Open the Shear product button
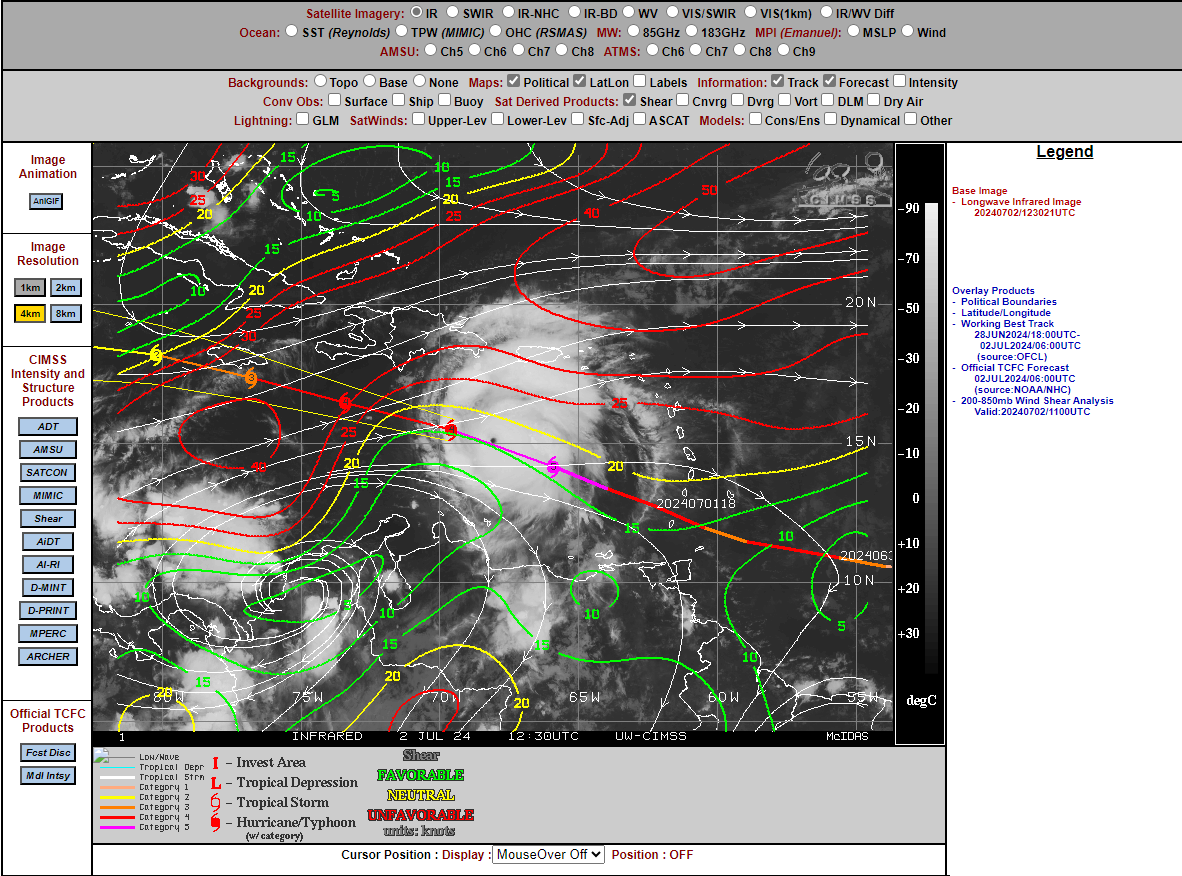 click(x=47, y=519)
